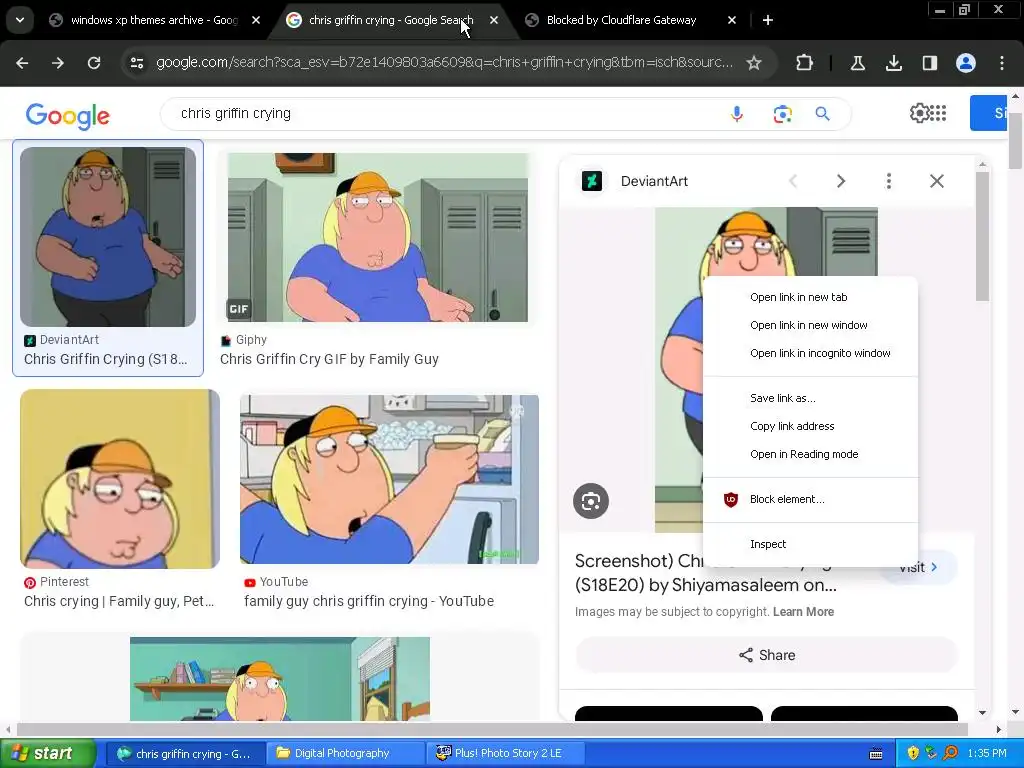
Task: Select the YouTube Chris holding cup thumbnail
Action: [x=389, y=479]
